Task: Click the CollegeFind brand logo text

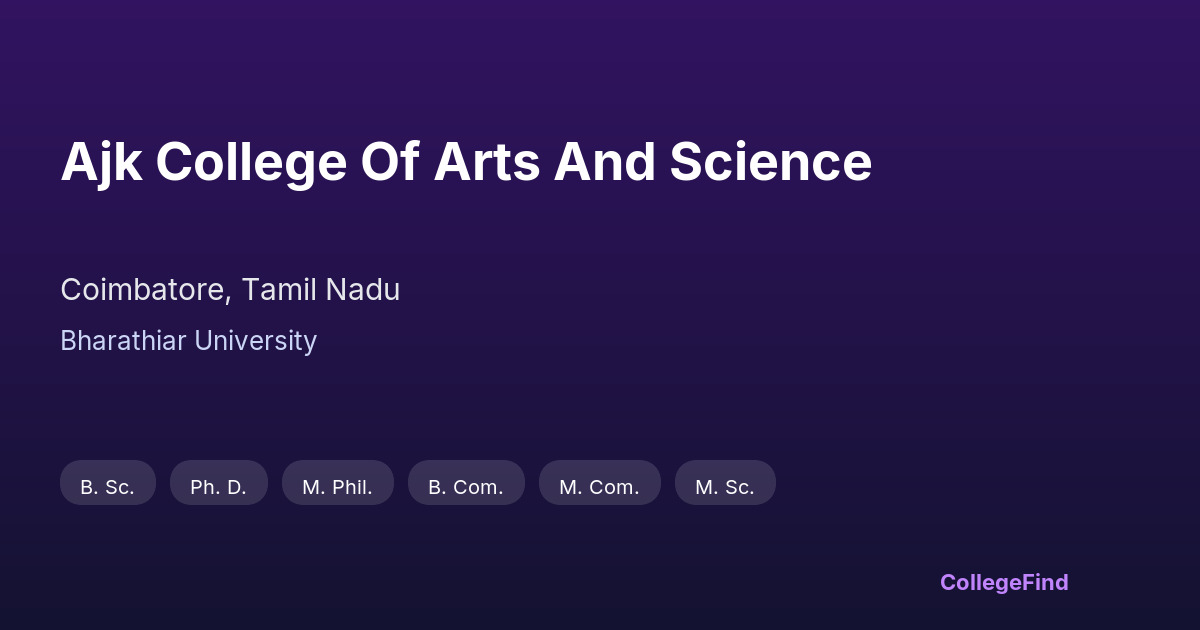Action: coord(1004,582)
